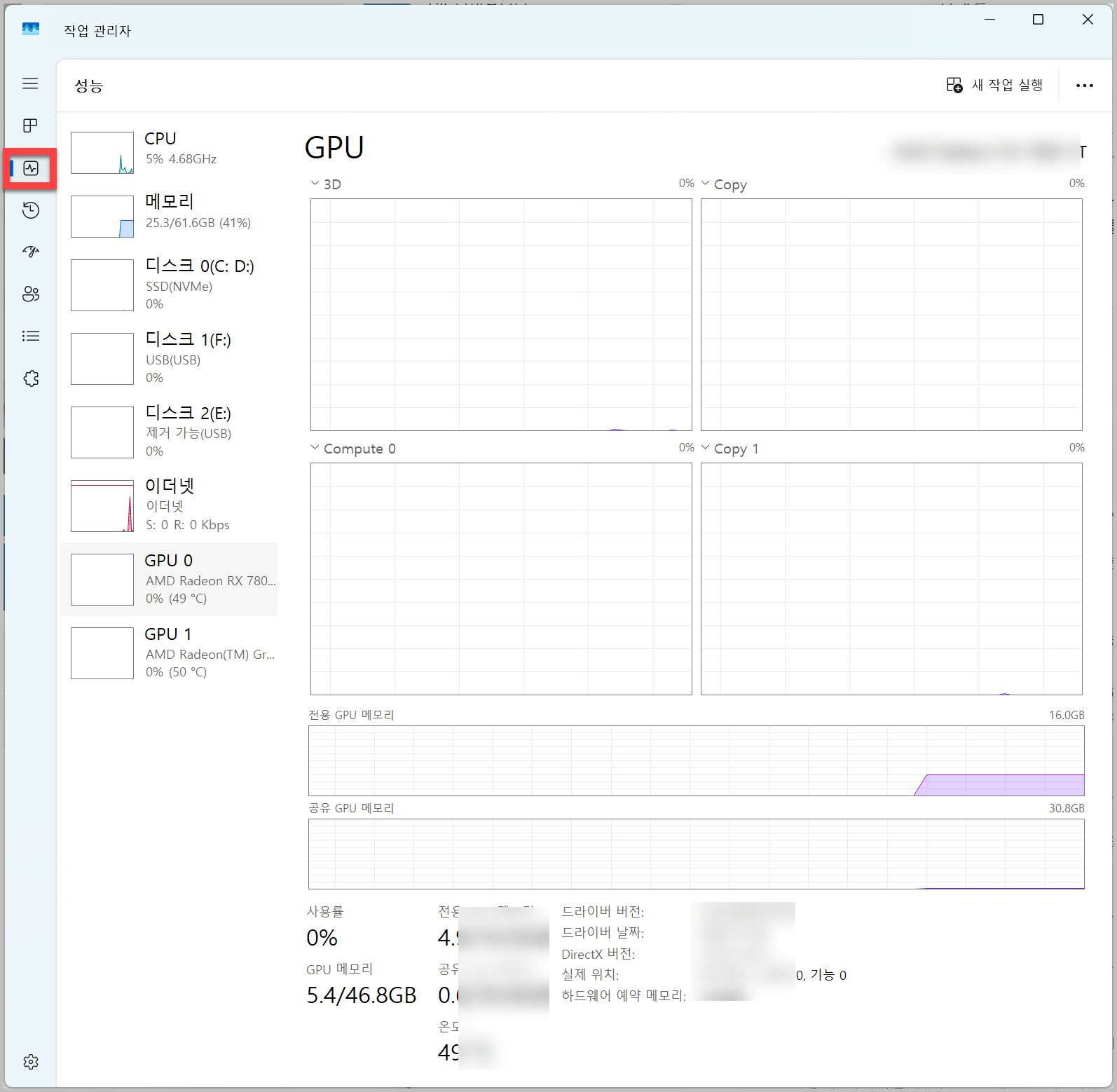Image resolution: width=1117 pixels, height=1092 pixels.
Task: Open the Copy 1 engine dropdown
Action: [730, 449]
